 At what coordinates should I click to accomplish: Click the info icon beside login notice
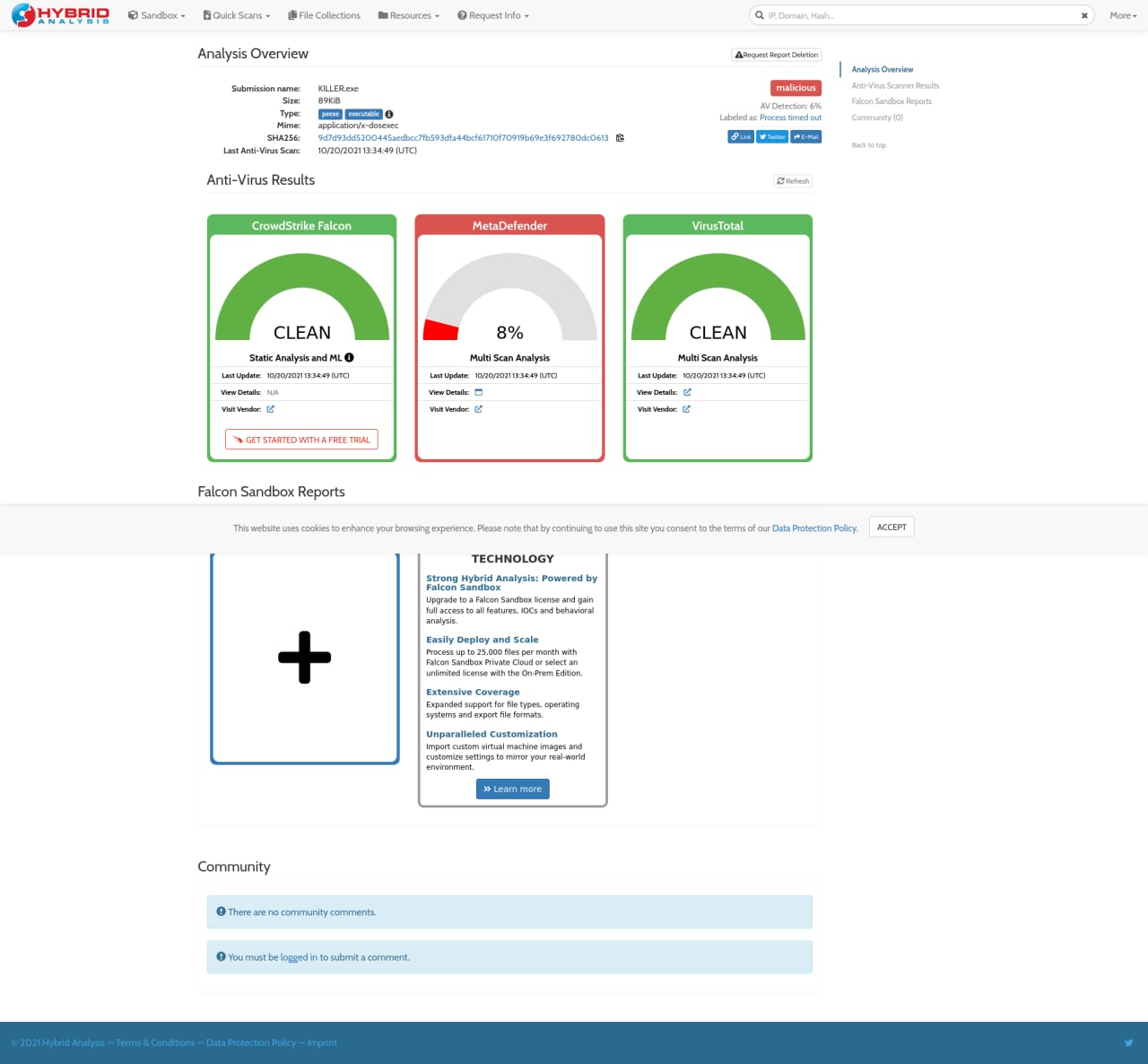(x=221, y=956)
